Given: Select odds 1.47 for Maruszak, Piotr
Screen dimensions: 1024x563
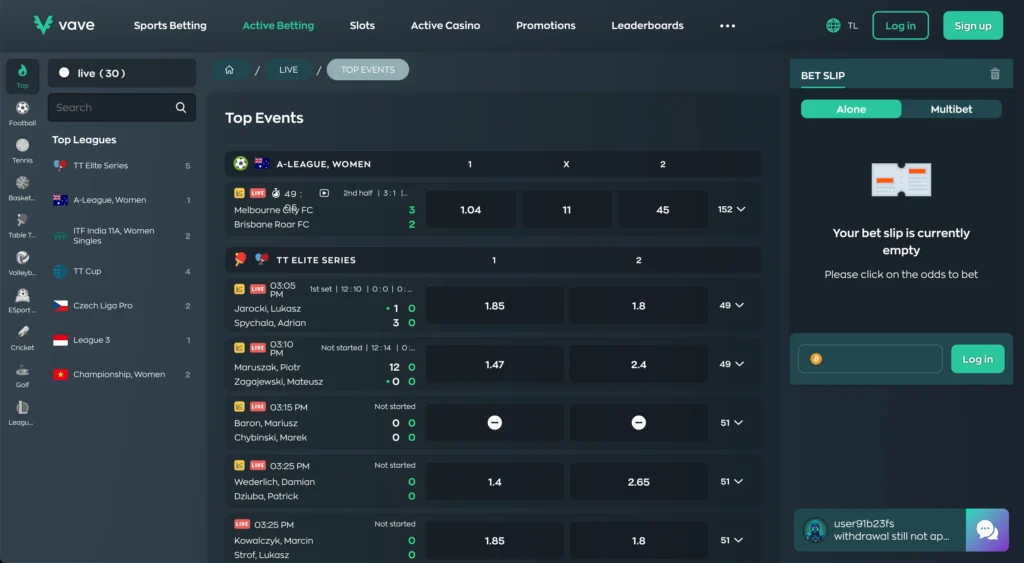Looking at the screenshot, I should pos(494,364).
